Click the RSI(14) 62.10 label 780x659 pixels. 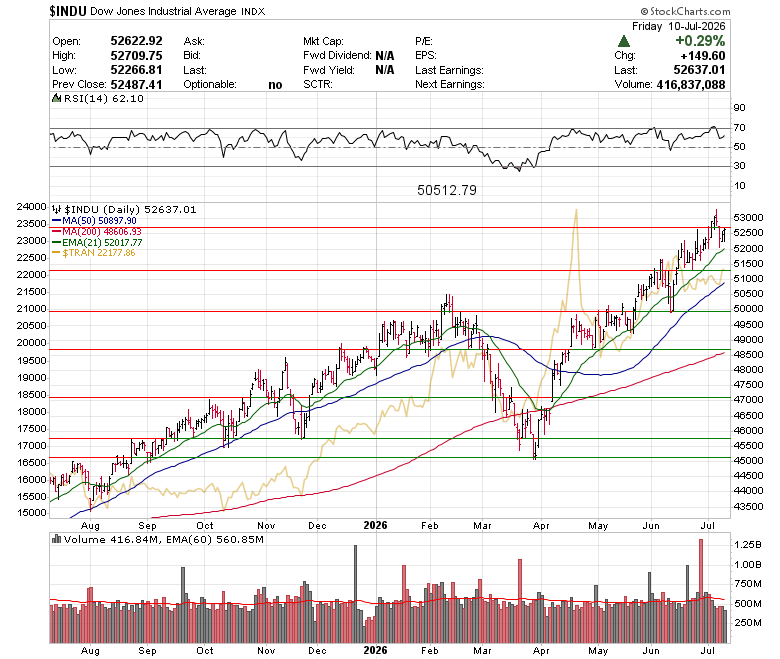(103, 98)
